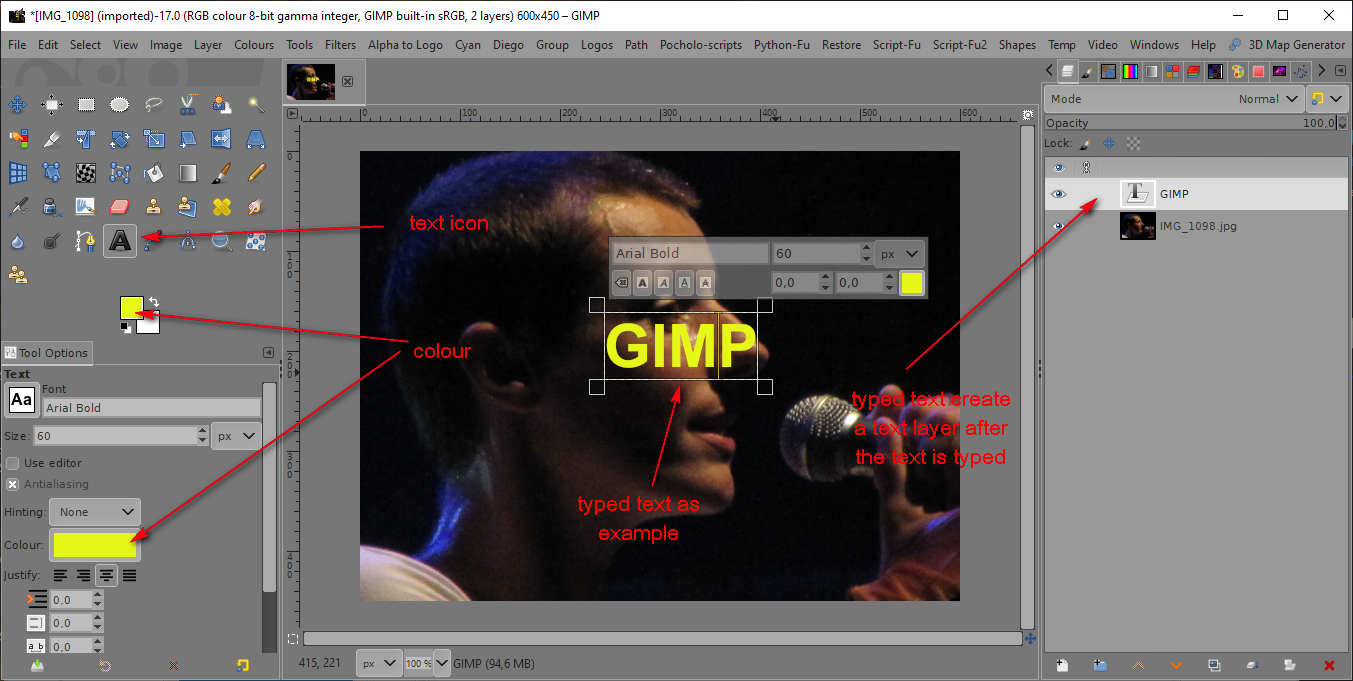Select the Eraser tool
Screen dimensions: 1353x681
pos(120,207)
